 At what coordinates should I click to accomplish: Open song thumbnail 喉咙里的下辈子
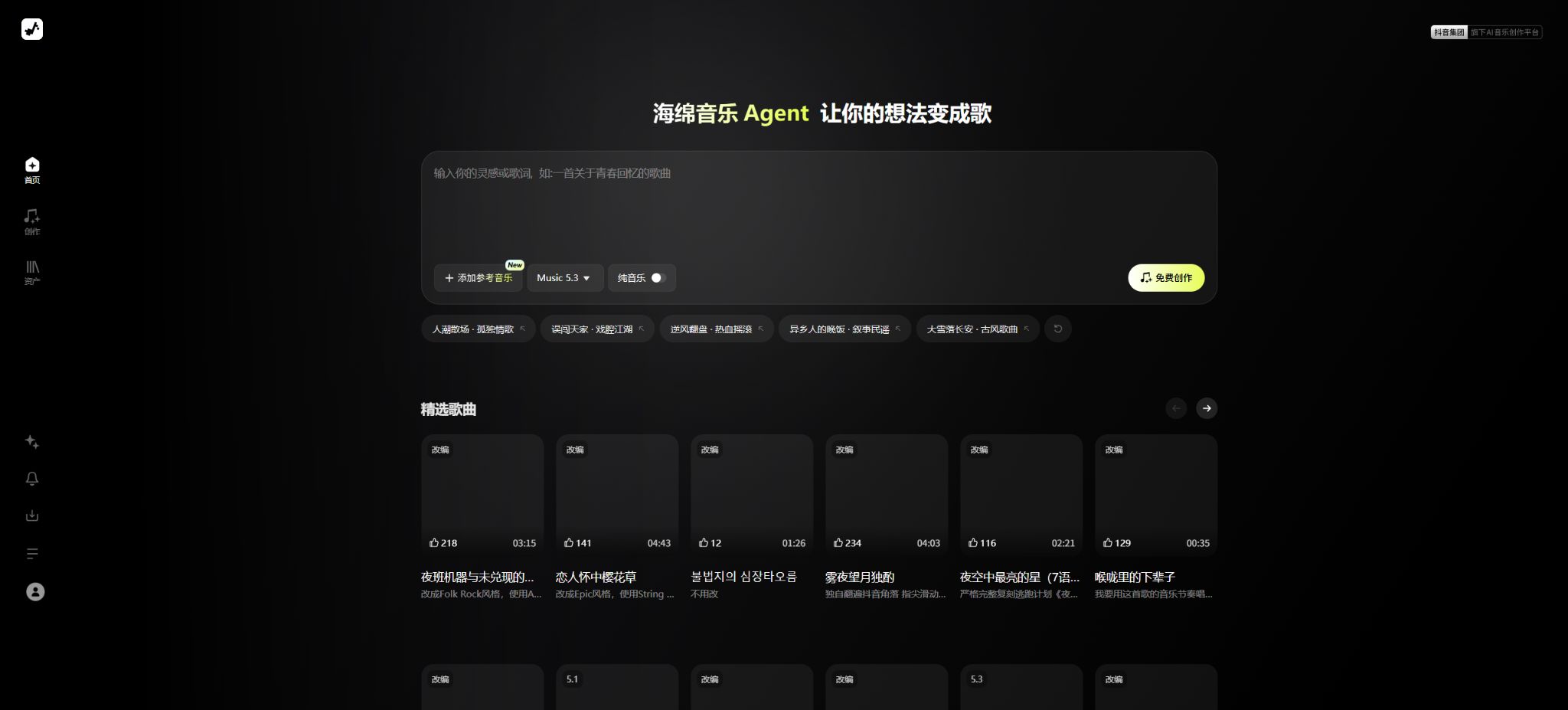pyautogui.click(x=1156, y=495)
